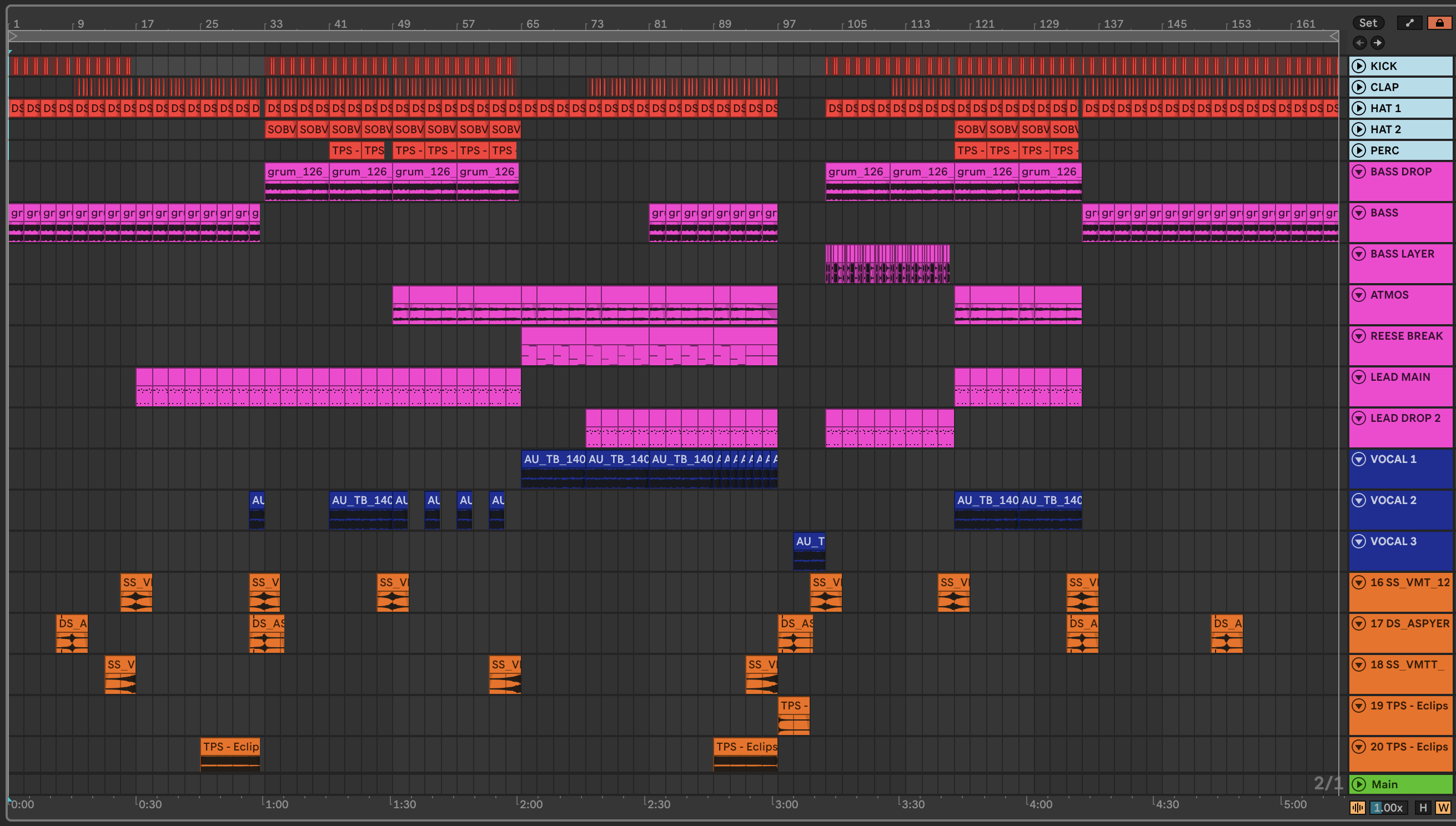Click fold arrow on ATMOS track
The width and height of the screenshot is (1456, 826).
click(x=1358, y=295)
